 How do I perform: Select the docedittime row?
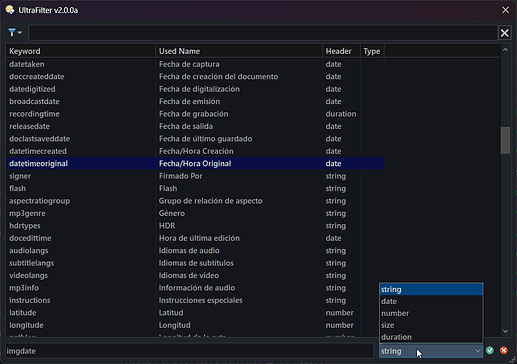pos(195,238)
